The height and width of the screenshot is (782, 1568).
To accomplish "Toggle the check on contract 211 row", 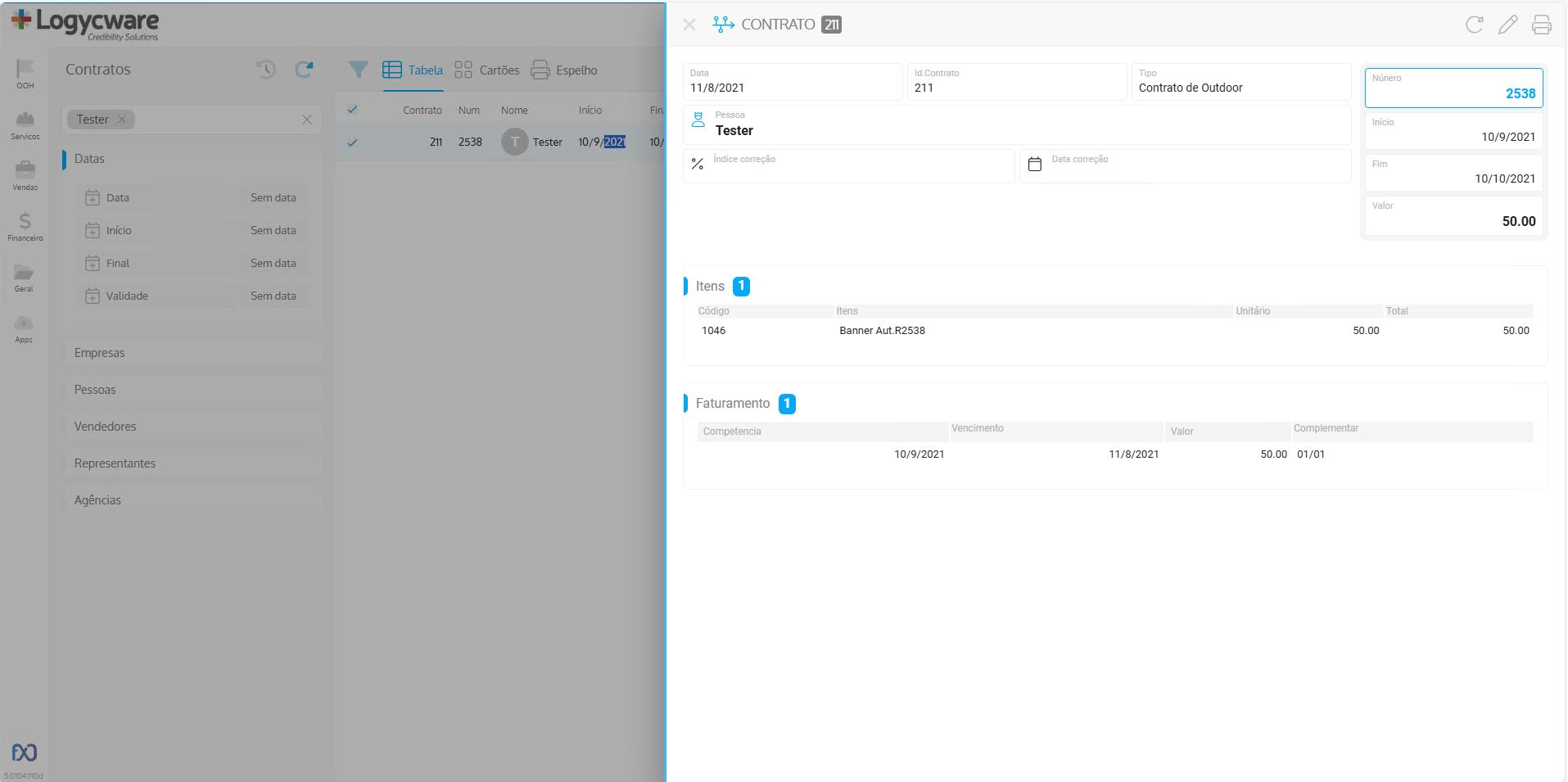I will (x=352, y=142).
